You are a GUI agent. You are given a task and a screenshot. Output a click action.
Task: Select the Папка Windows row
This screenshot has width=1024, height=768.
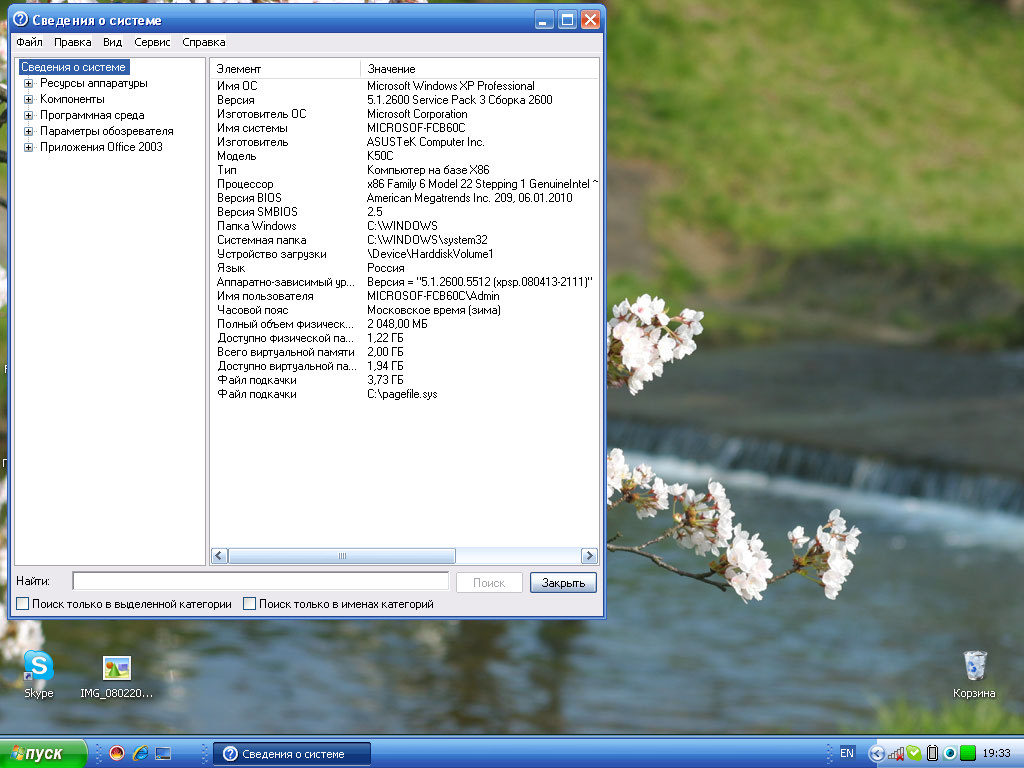pyautogui.click(x=404, y=226)
